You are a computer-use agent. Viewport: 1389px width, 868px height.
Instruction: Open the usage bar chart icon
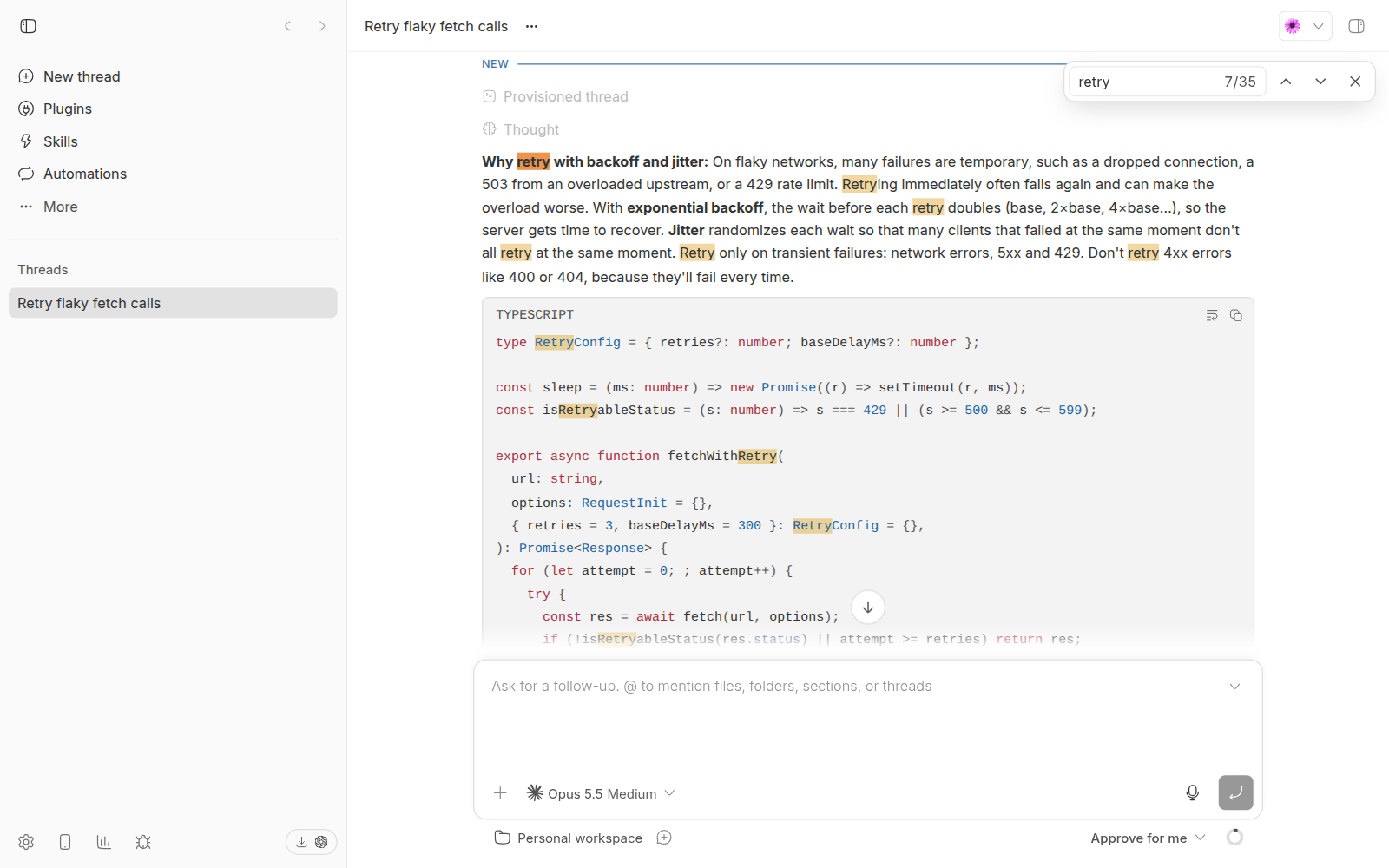[104, 842]
